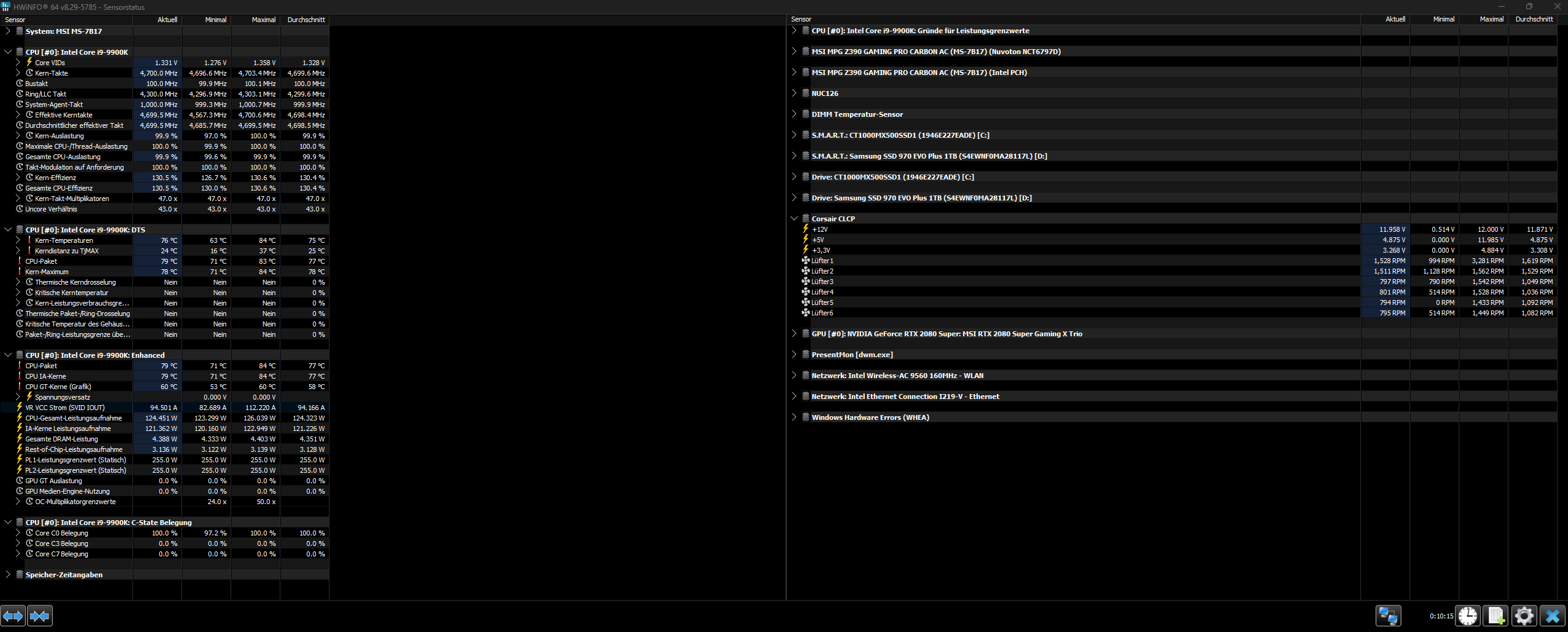Click fan icon beside Lüfter4

[x=806, y=291]
